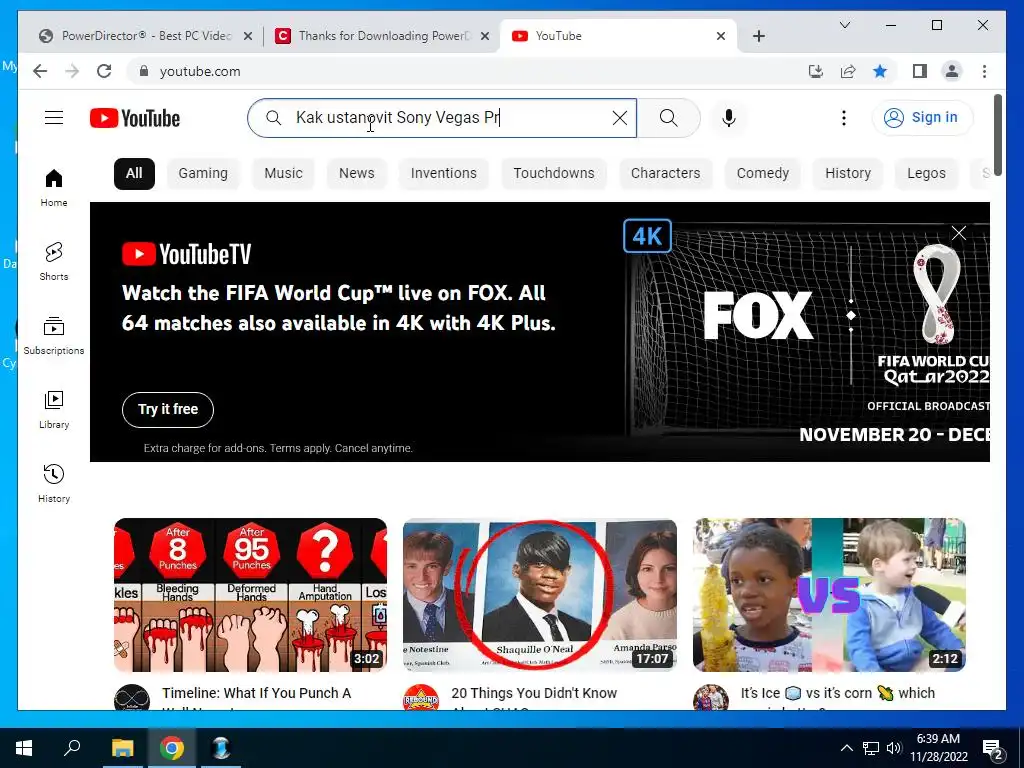Select the Characters filter chip

pos(665,174)
